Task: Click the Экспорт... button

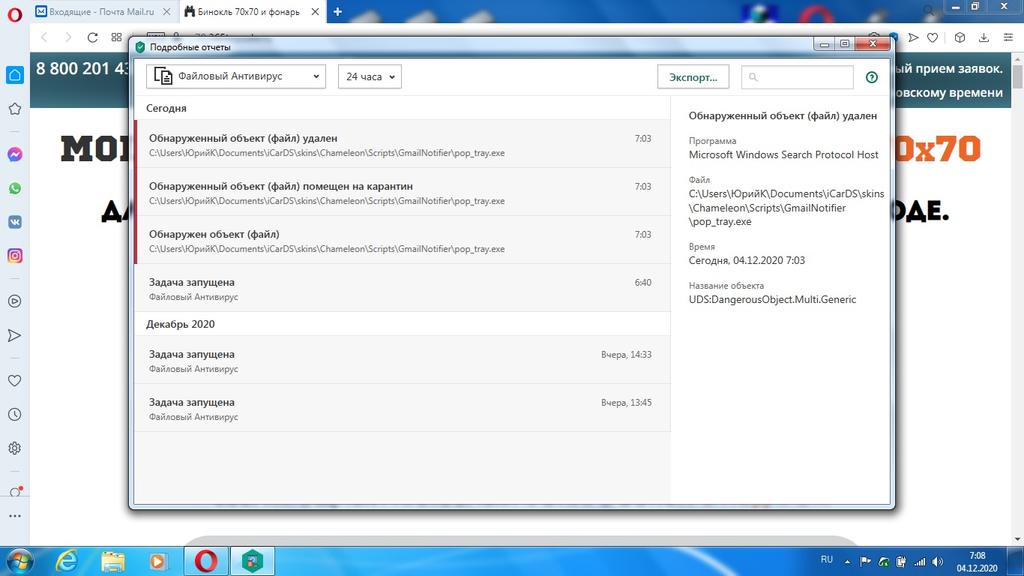Action: [693, 77]
